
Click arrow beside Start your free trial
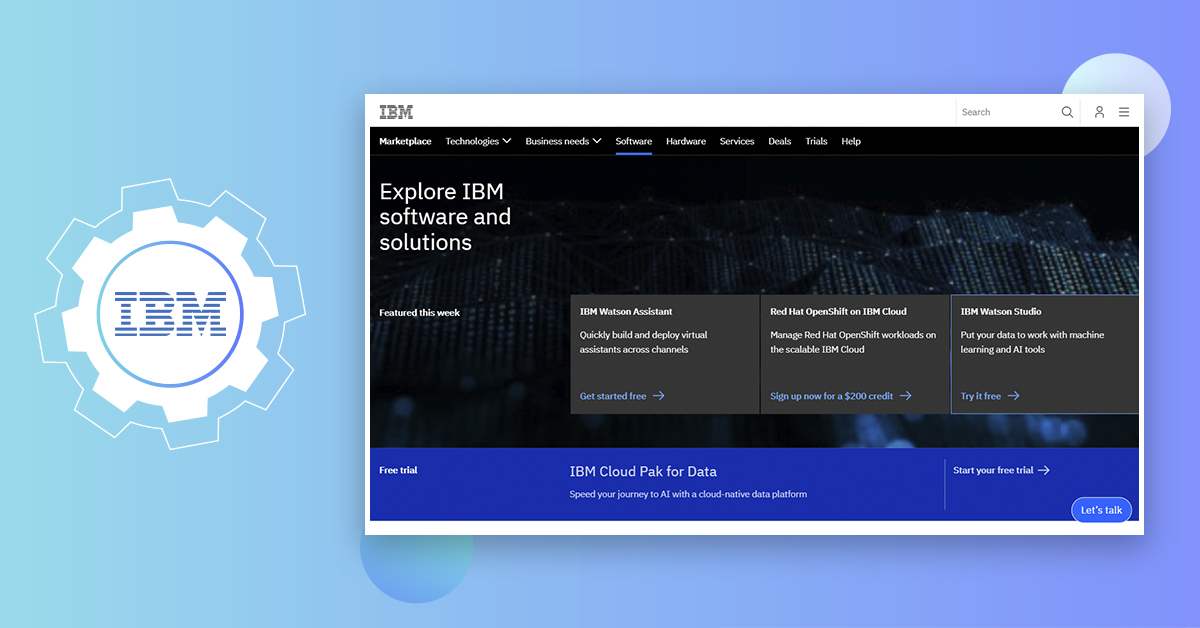tap(1044, 470)
